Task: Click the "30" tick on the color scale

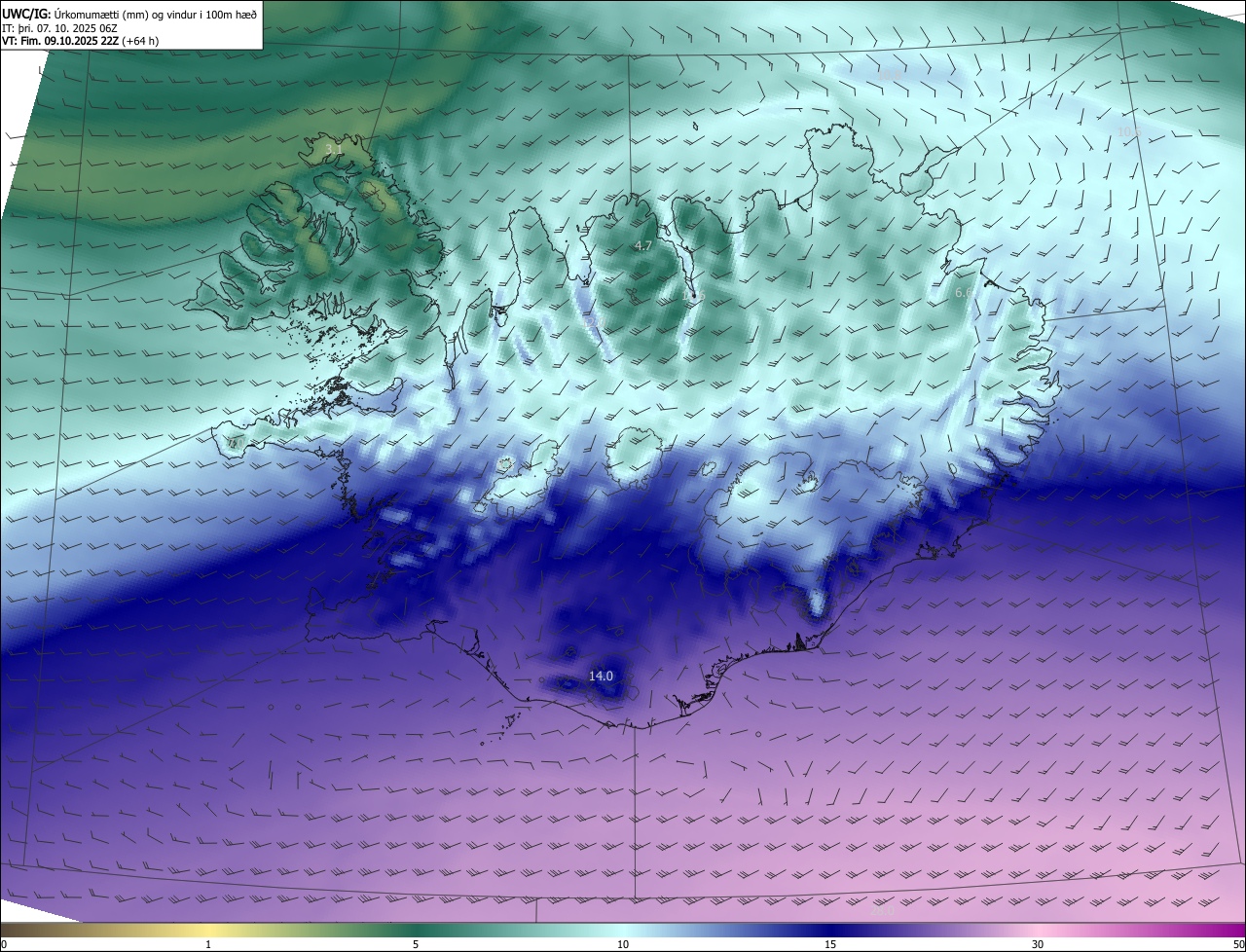Action: pyautogui.click(x=1038, y=944)
